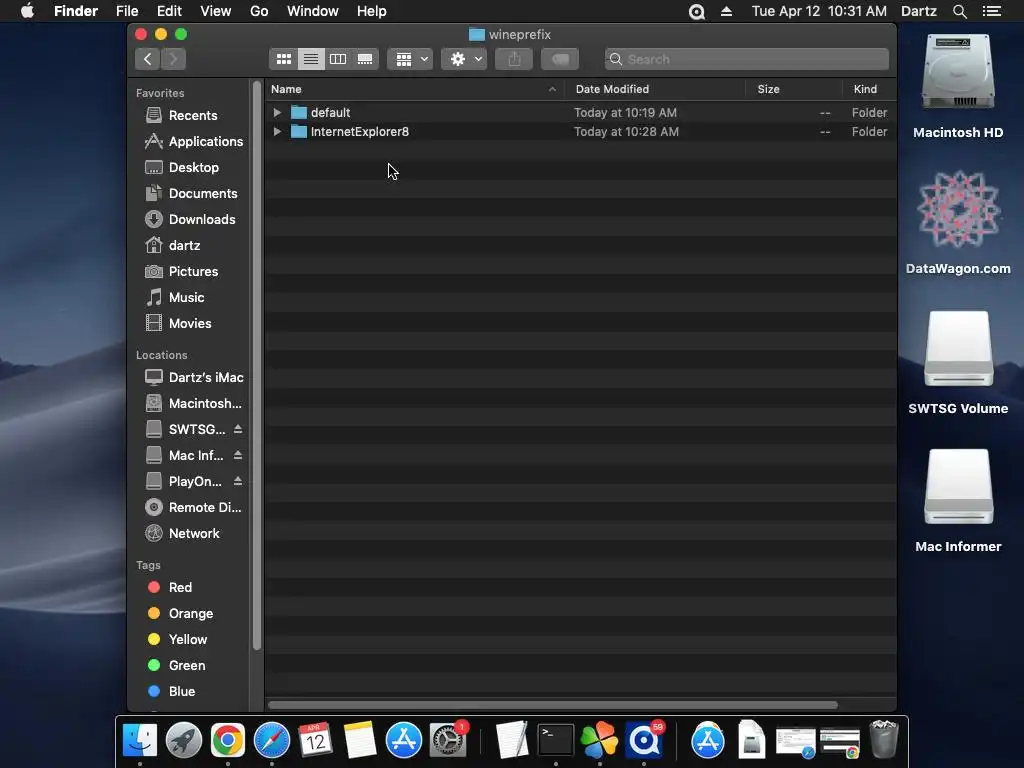
Task: Open the Help menu
Action: [372, 11]
